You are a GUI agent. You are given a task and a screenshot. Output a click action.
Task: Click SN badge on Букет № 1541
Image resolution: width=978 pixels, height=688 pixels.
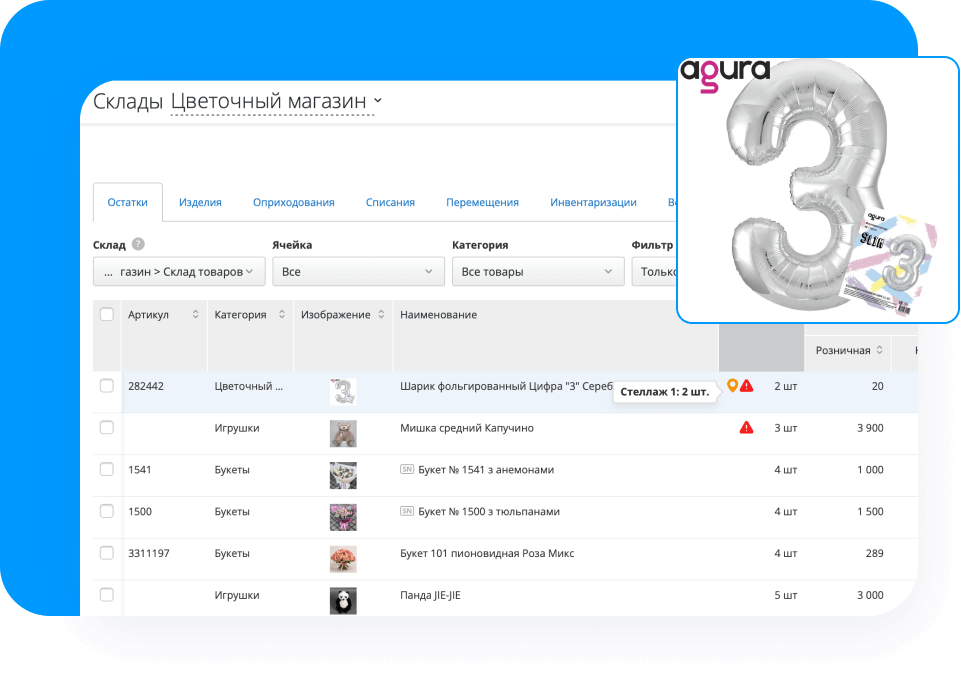tap(406, 470)
